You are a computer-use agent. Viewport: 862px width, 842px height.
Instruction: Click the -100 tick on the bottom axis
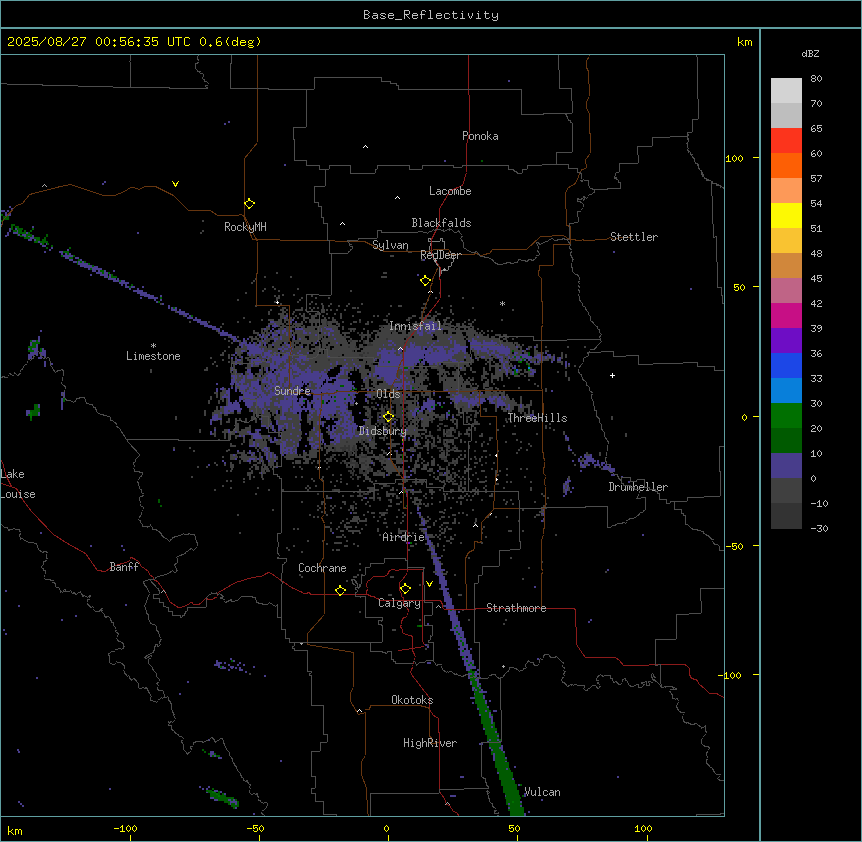(125, 829)
